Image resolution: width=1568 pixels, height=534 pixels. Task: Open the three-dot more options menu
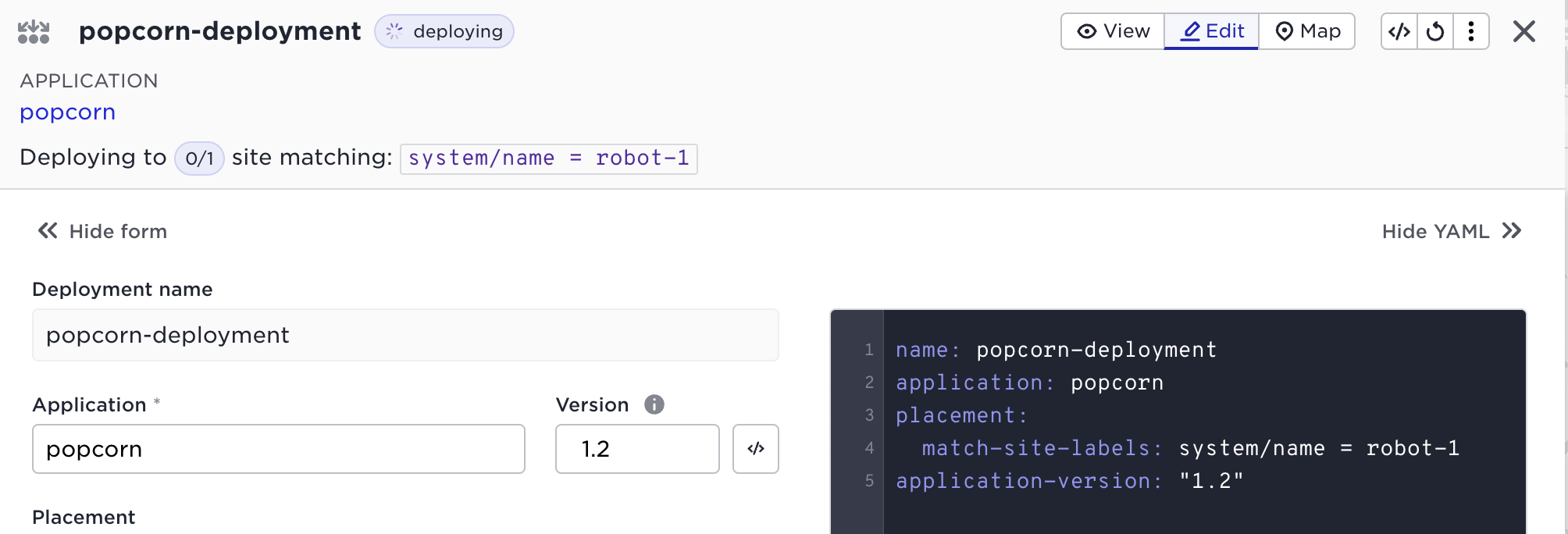click(x=1471, y=31)
